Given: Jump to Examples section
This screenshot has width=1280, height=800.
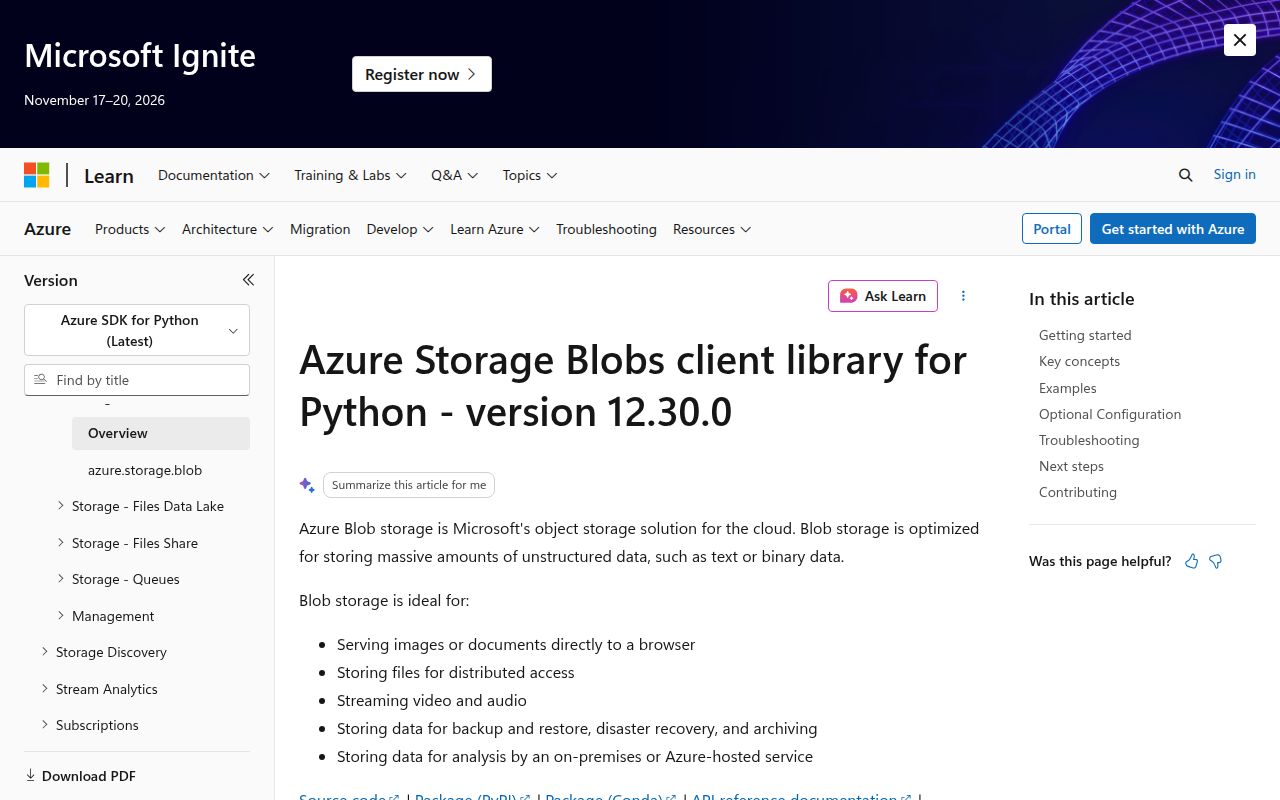Looking at the screenshot, I should pos(1067,388).
